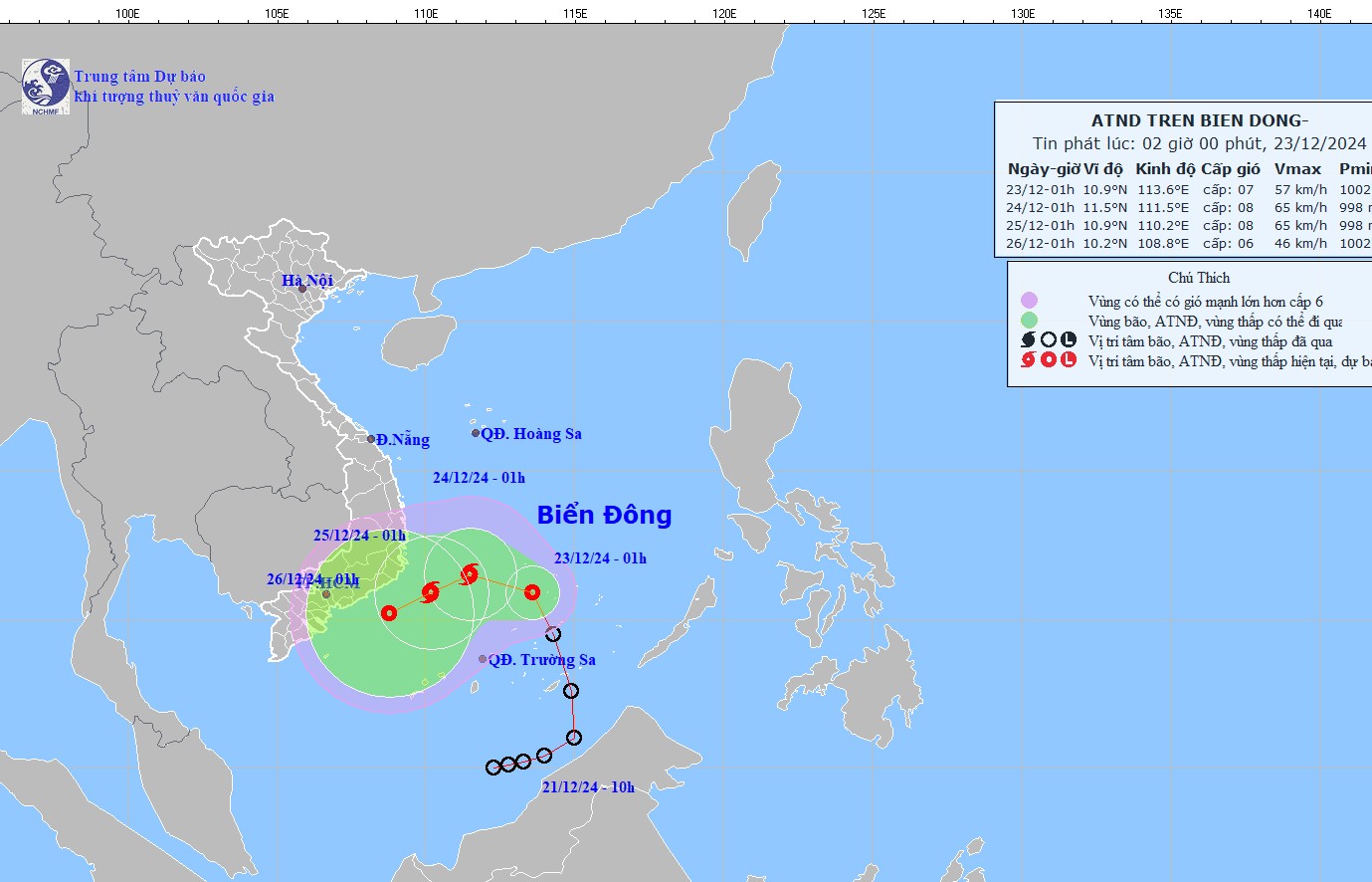Click the red L low-pressure symbol in legend
This screenshot has width=1372, height=882.
1069,360
